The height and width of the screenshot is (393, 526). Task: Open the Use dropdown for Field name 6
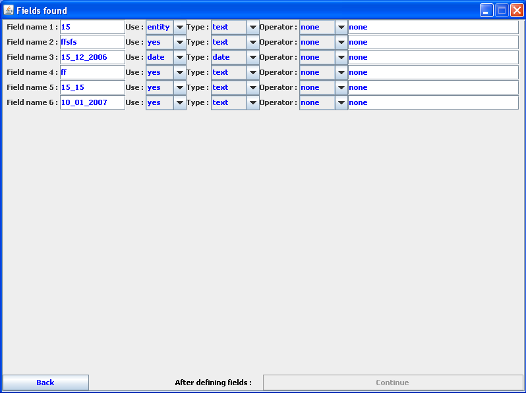[166, 103]
